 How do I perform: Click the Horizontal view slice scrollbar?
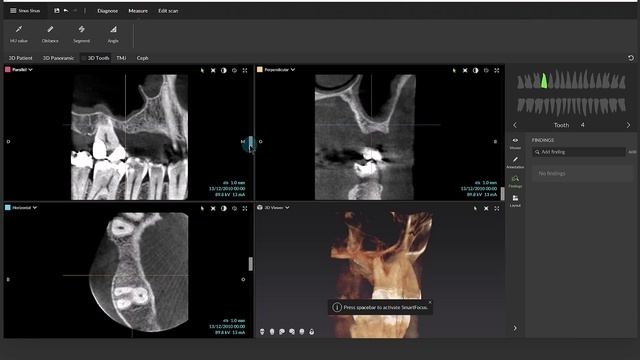click(x=251, y=264)
